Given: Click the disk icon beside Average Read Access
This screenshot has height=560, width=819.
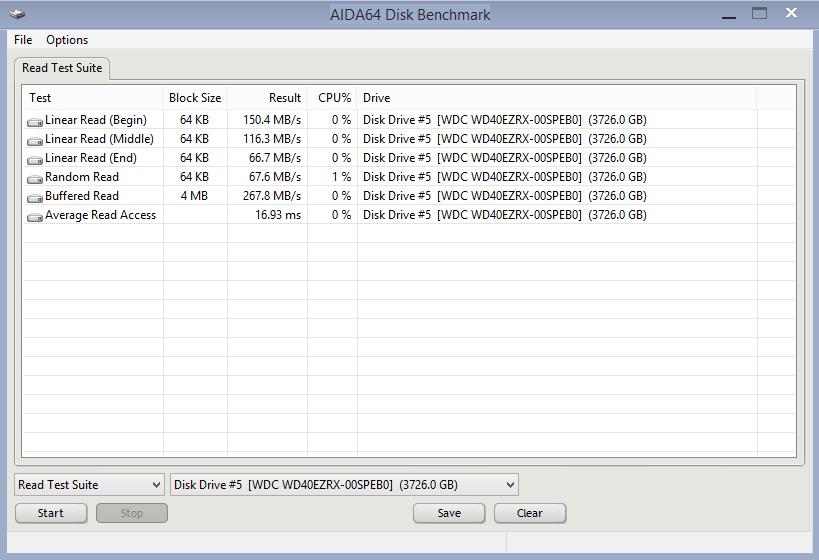Looking at the screenshot, I should coord(35,216).
